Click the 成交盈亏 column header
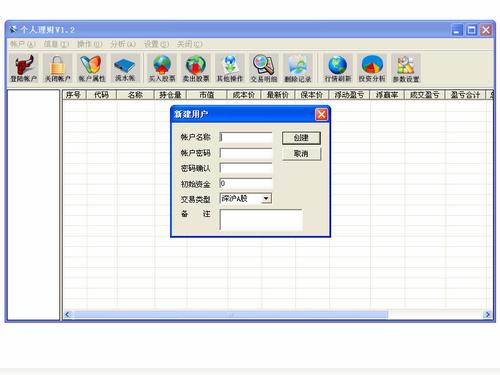The image size is (500, 375). (x=424, y=95)
